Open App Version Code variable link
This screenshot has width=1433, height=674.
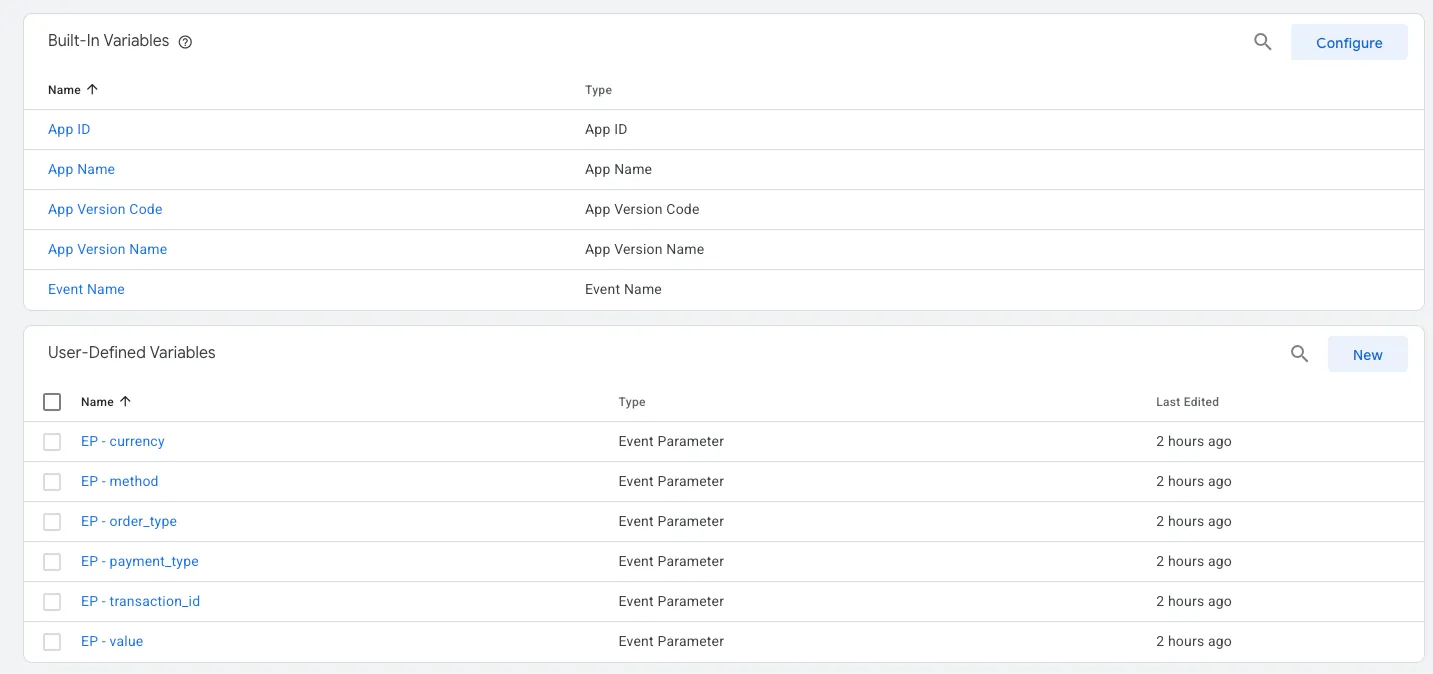click(105, 209)
